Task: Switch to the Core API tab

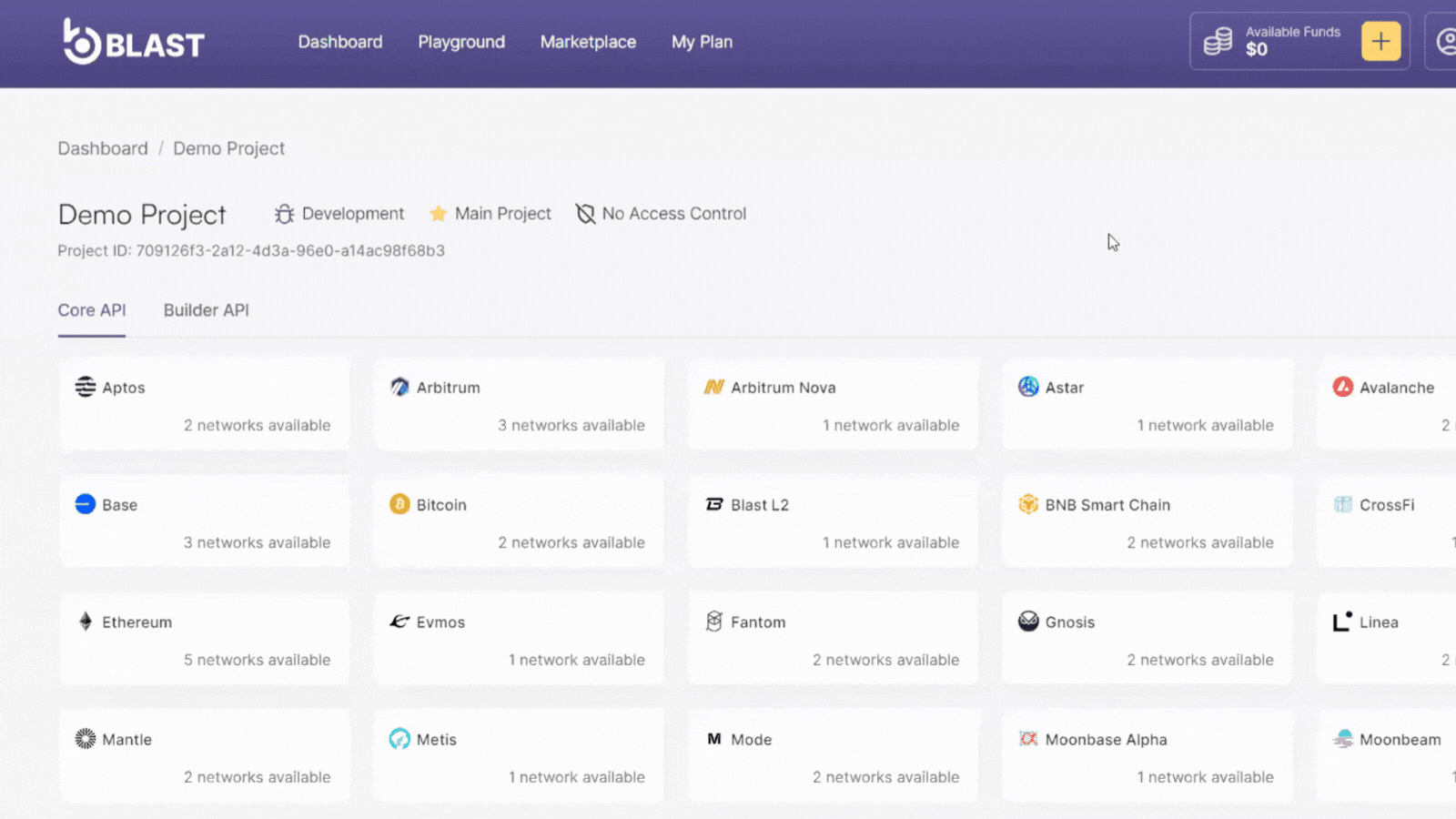Action: tap(92, 310)
